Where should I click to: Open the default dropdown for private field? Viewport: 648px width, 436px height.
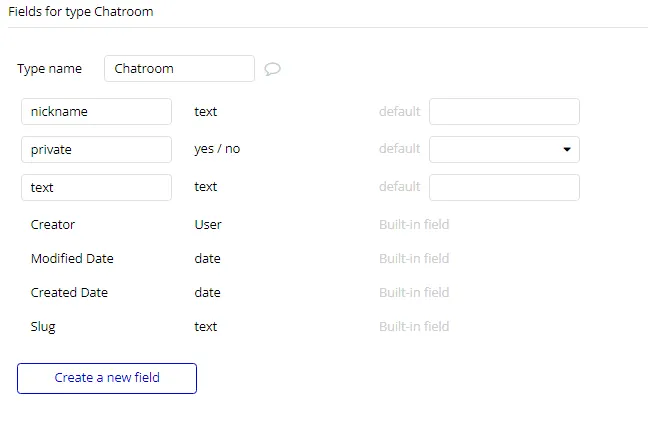504,149
